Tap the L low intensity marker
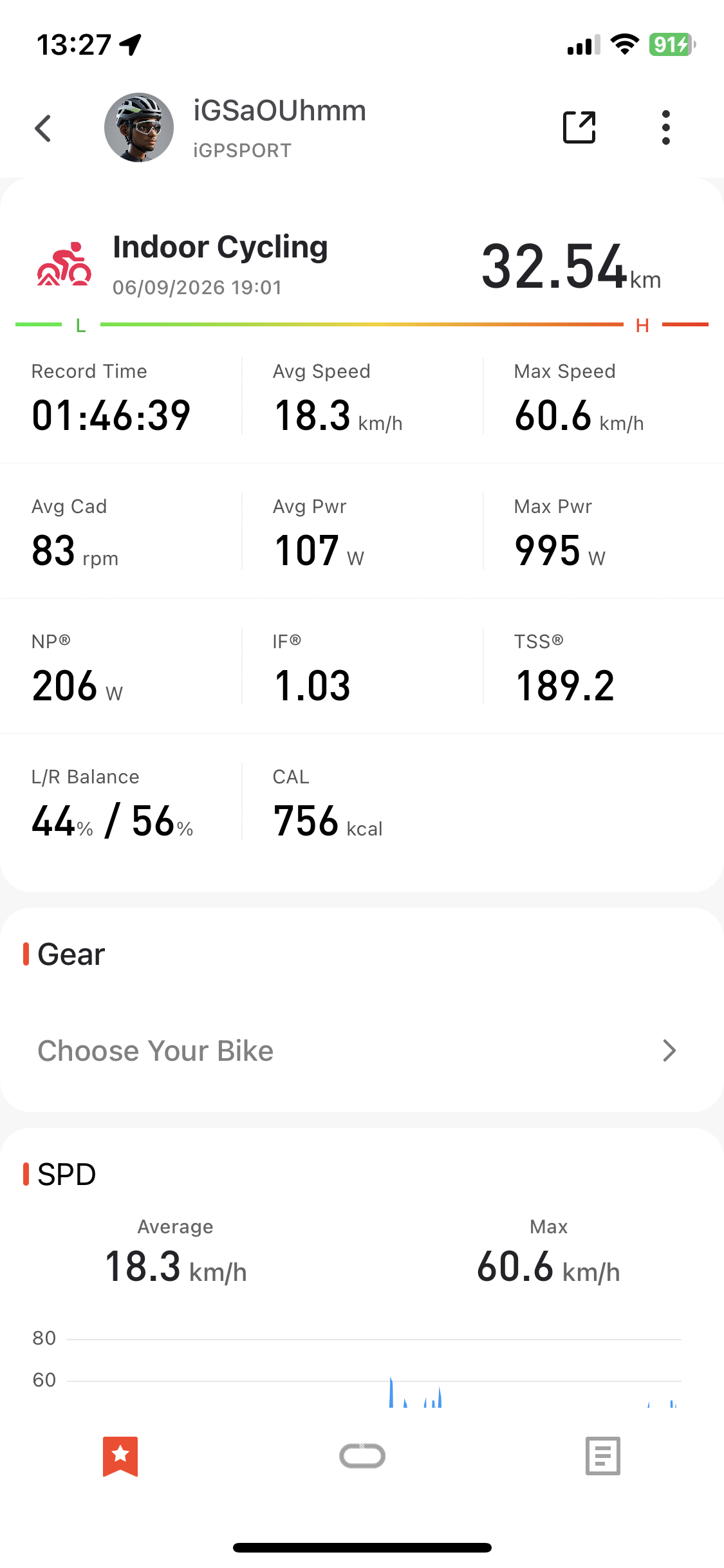This screenshot has width=724, height=1568. point(80,326)
